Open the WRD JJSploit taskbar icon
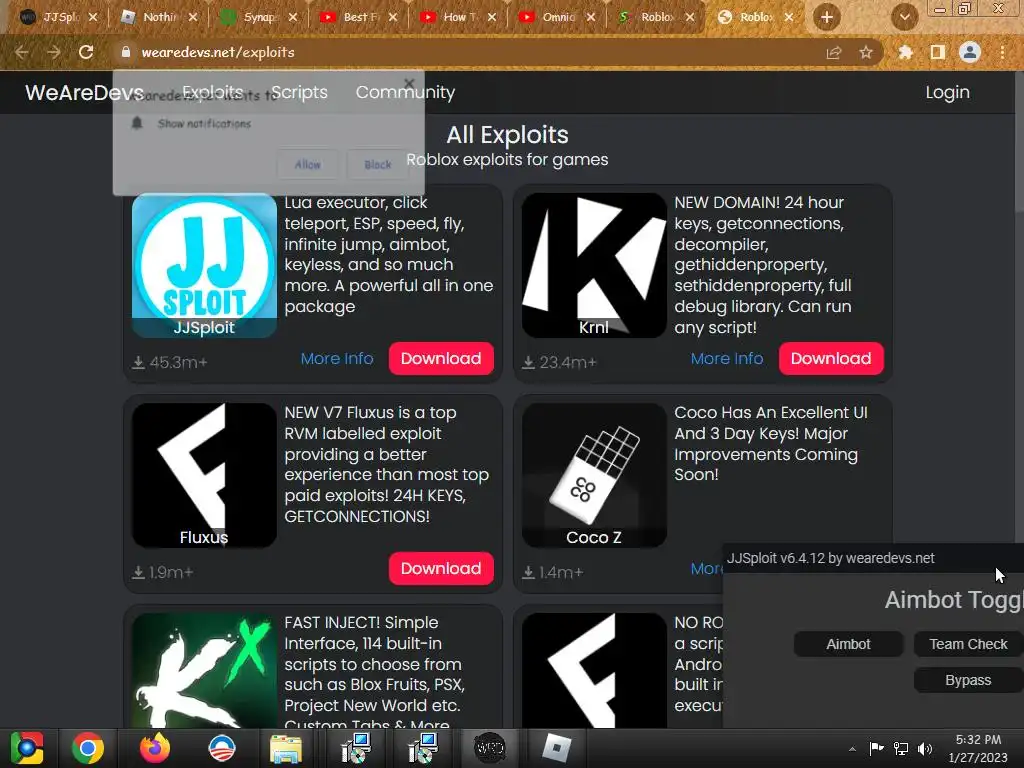This screenshot has height=768, width=1024. 489,748
